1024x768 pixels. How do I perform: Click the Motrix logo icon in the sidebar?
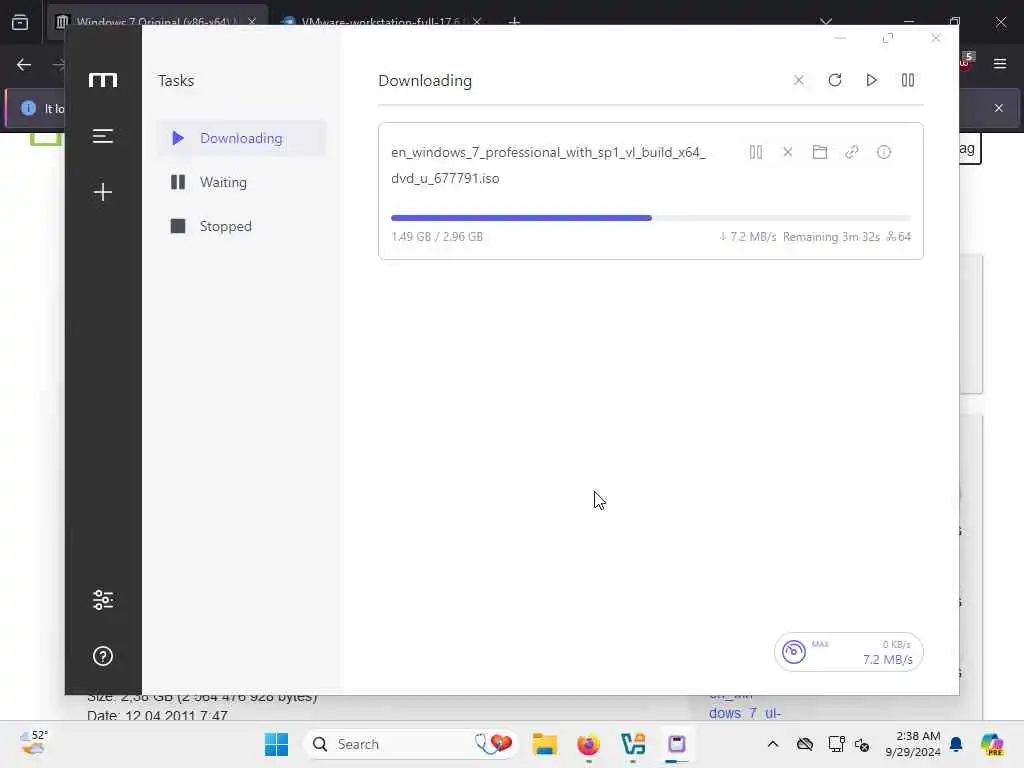103,80
